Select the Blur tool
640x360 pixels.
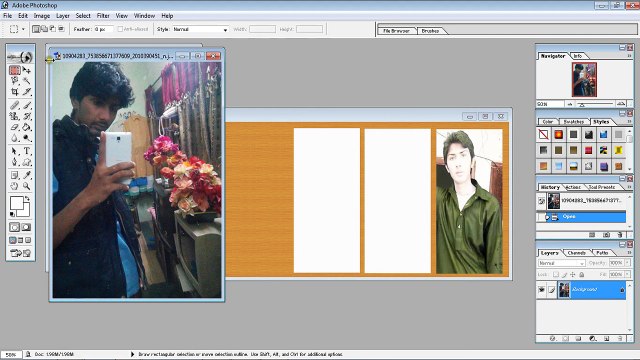(14, 138)
